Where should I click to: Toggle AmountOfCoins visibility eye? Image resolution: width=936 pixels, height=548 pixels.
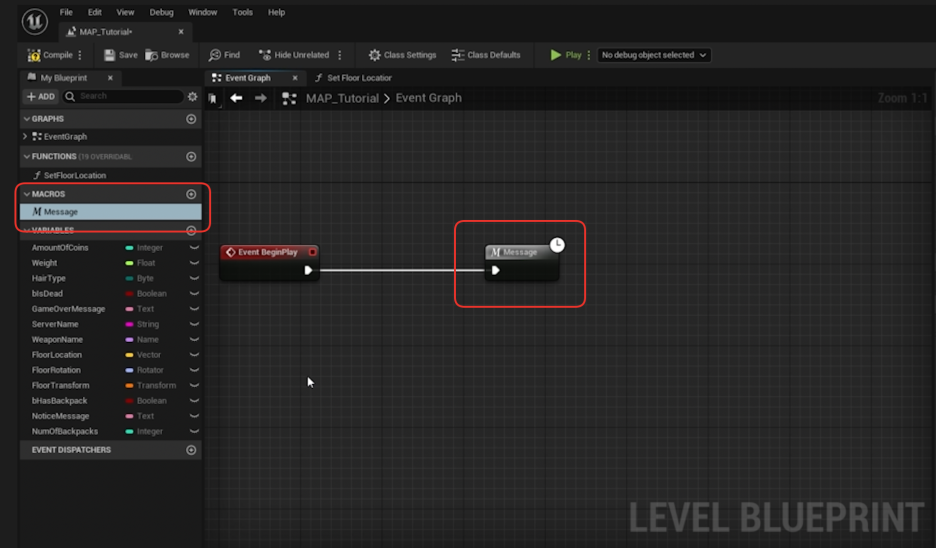194,248
